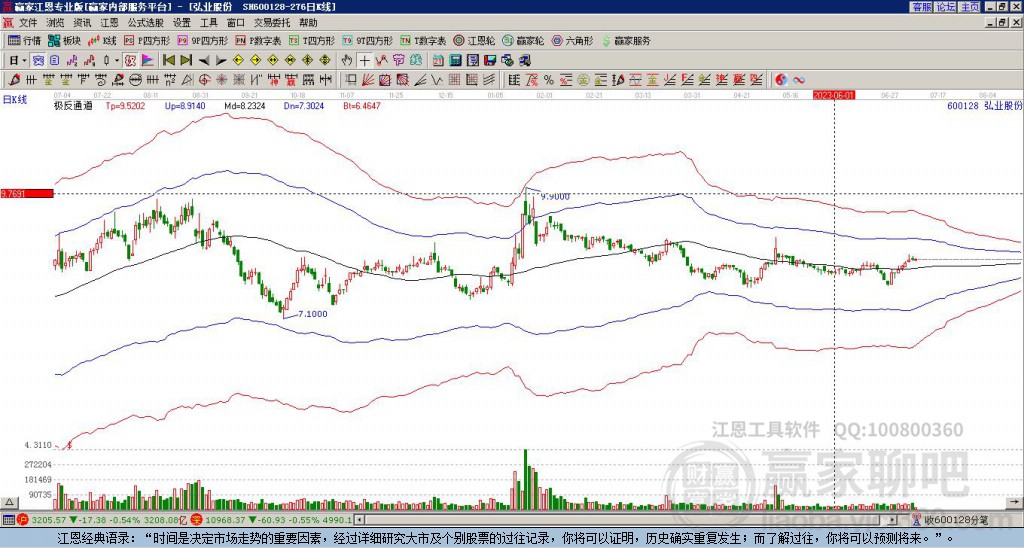Open the calculator icon
The width and height of the screenshot is (1024, 548).
click(456, 61)
